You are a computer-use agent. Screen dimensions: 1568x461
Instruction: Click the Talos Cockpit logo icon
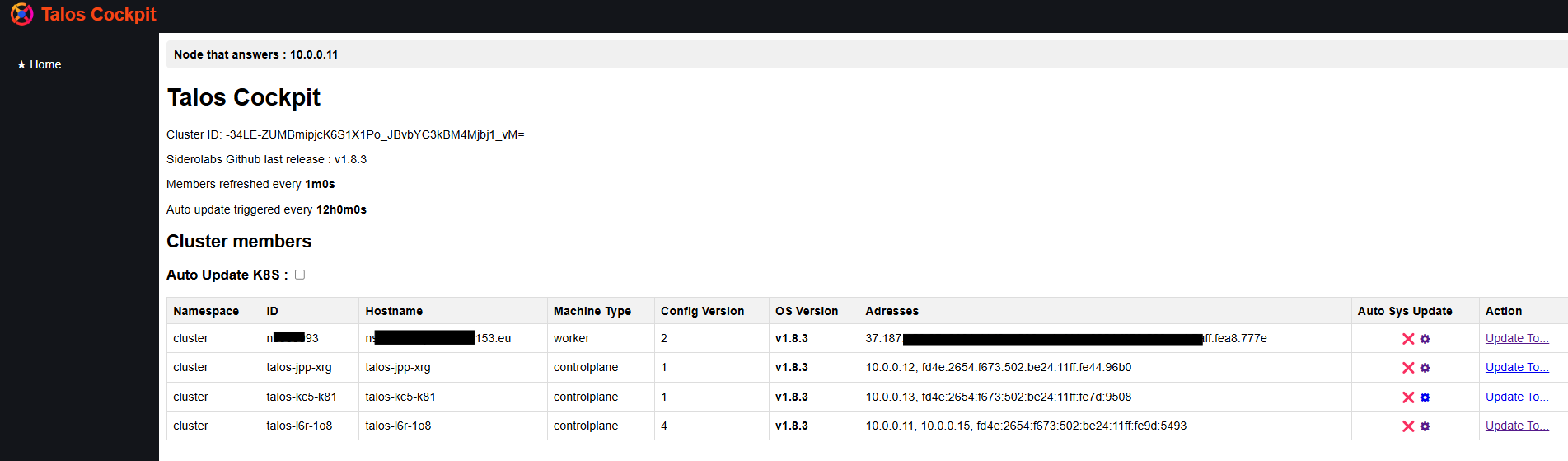22,14
